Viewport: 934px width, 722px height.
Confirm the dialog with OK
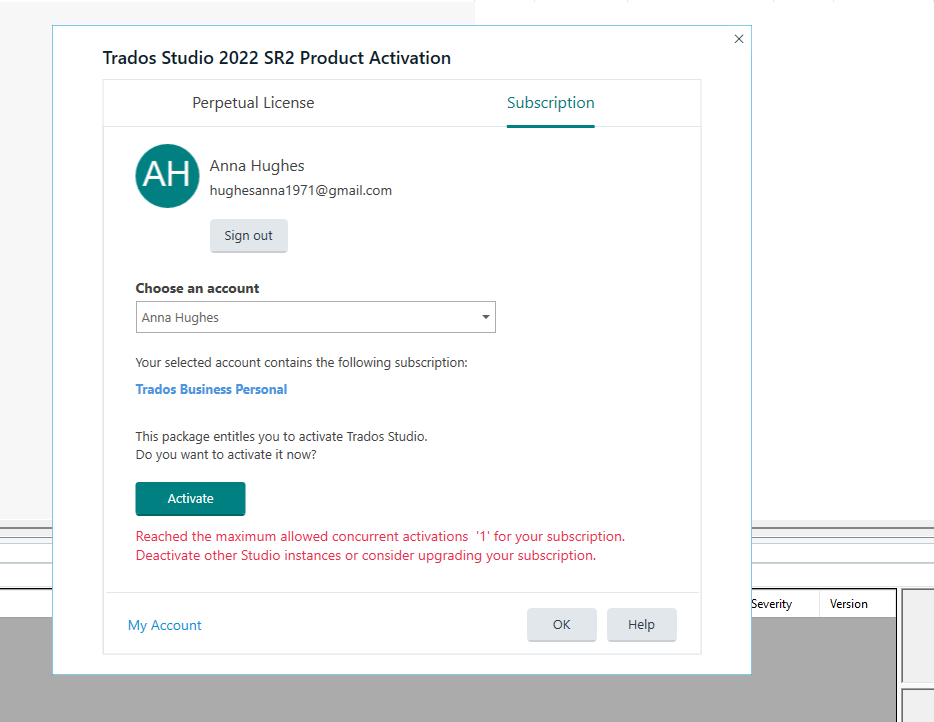tap(561, 624)
